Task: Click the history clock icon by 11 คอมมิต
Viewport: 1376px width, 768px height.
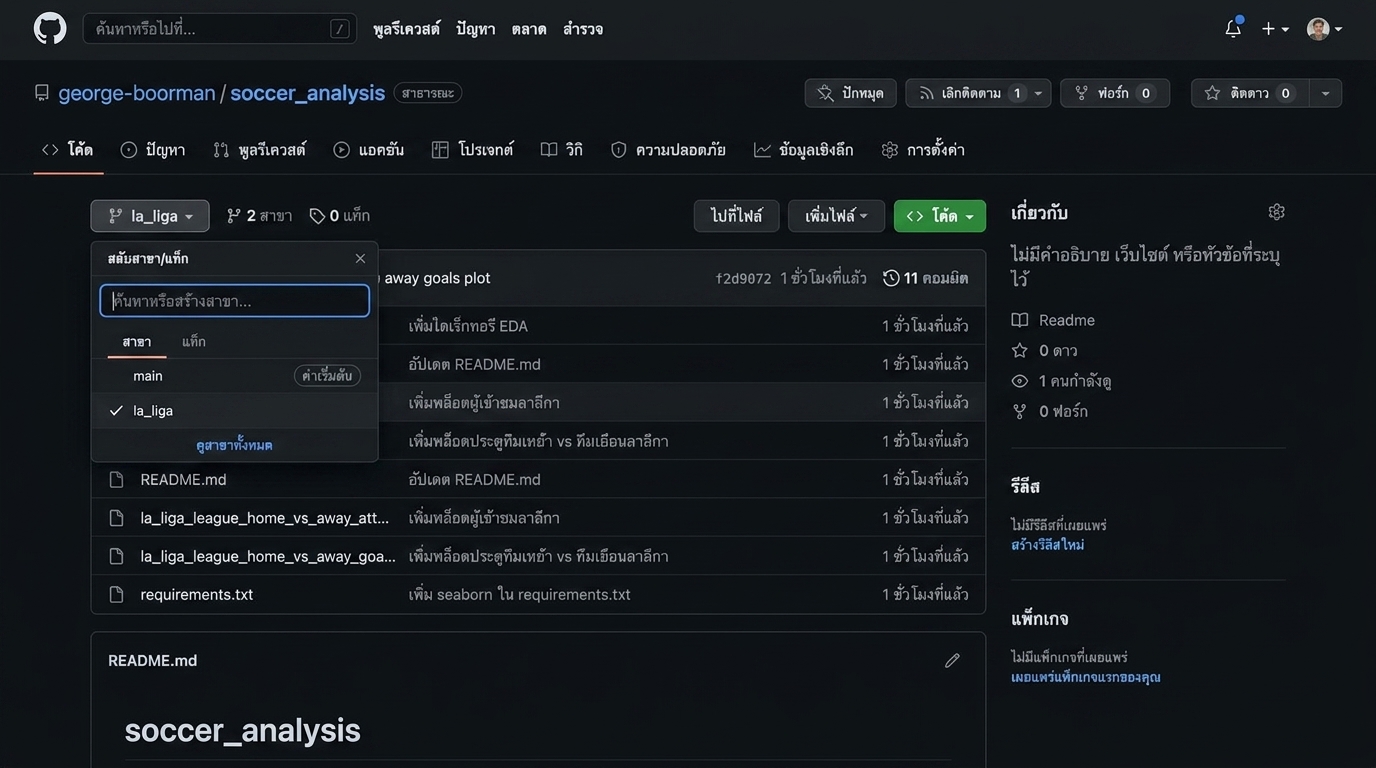Action: click(891, 278)
